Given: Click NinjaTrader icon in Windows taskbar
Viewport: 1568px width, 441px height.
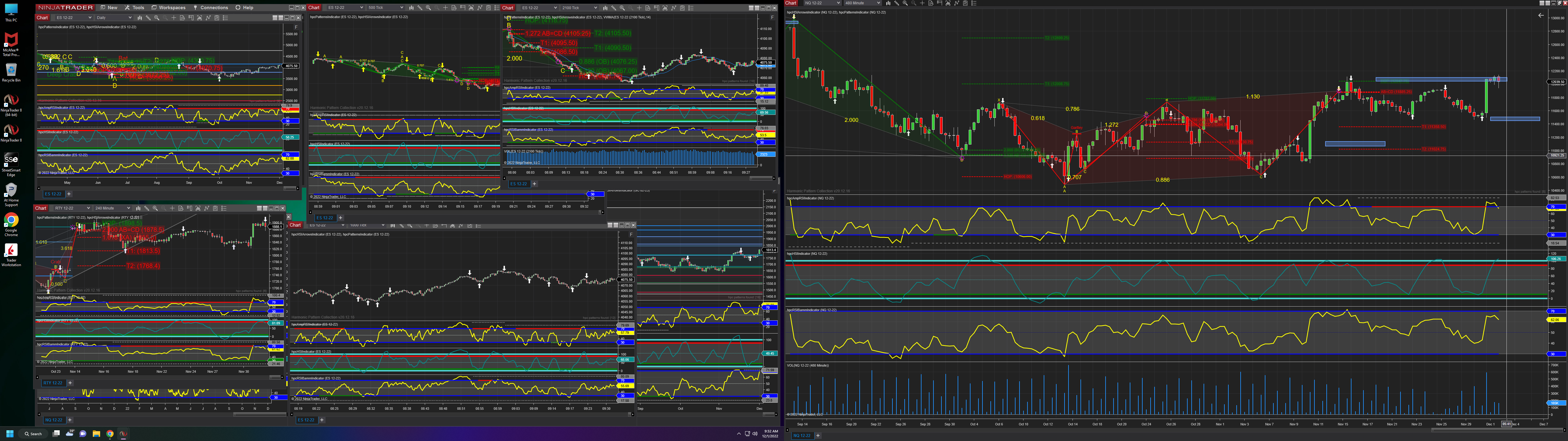Looking at the screenshot, I should (123, 434).
